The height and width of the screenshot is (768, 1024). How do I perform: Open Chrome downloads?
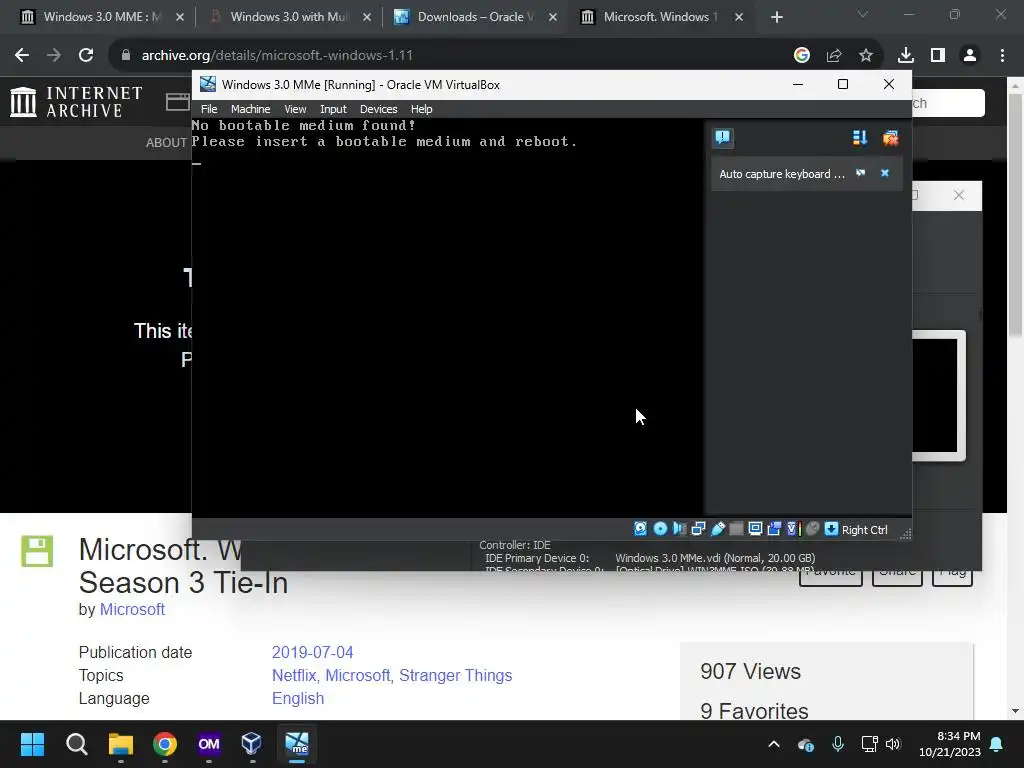(x=905, y=56)
